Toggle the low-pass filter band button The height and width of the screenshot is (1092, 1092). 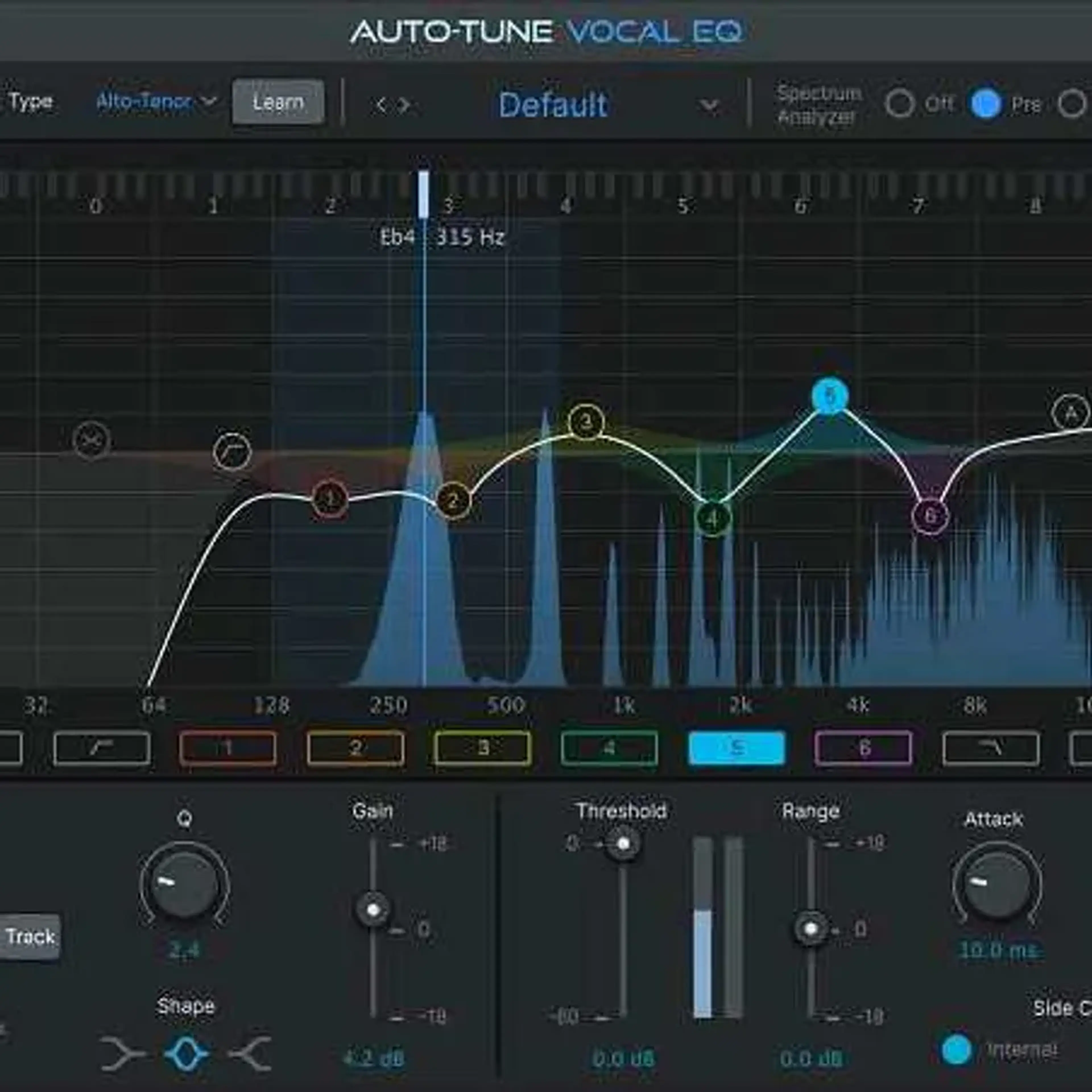(991, 748)
